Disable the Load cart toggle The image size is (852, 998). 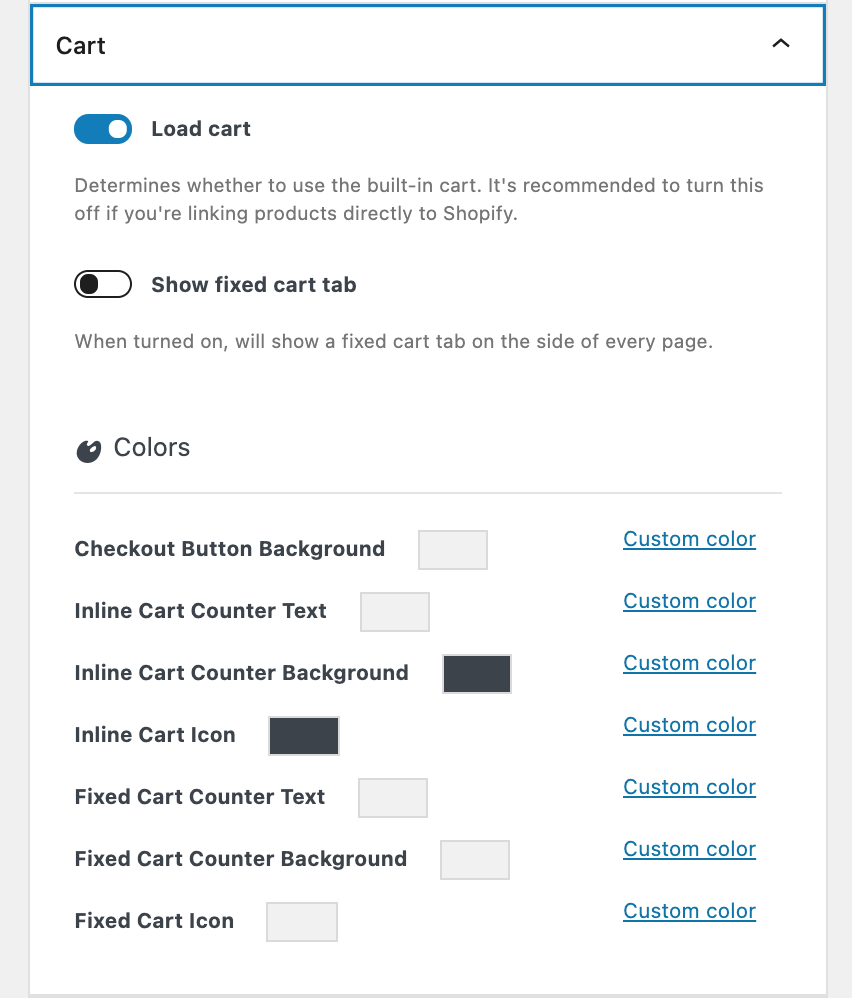point(103,129)
